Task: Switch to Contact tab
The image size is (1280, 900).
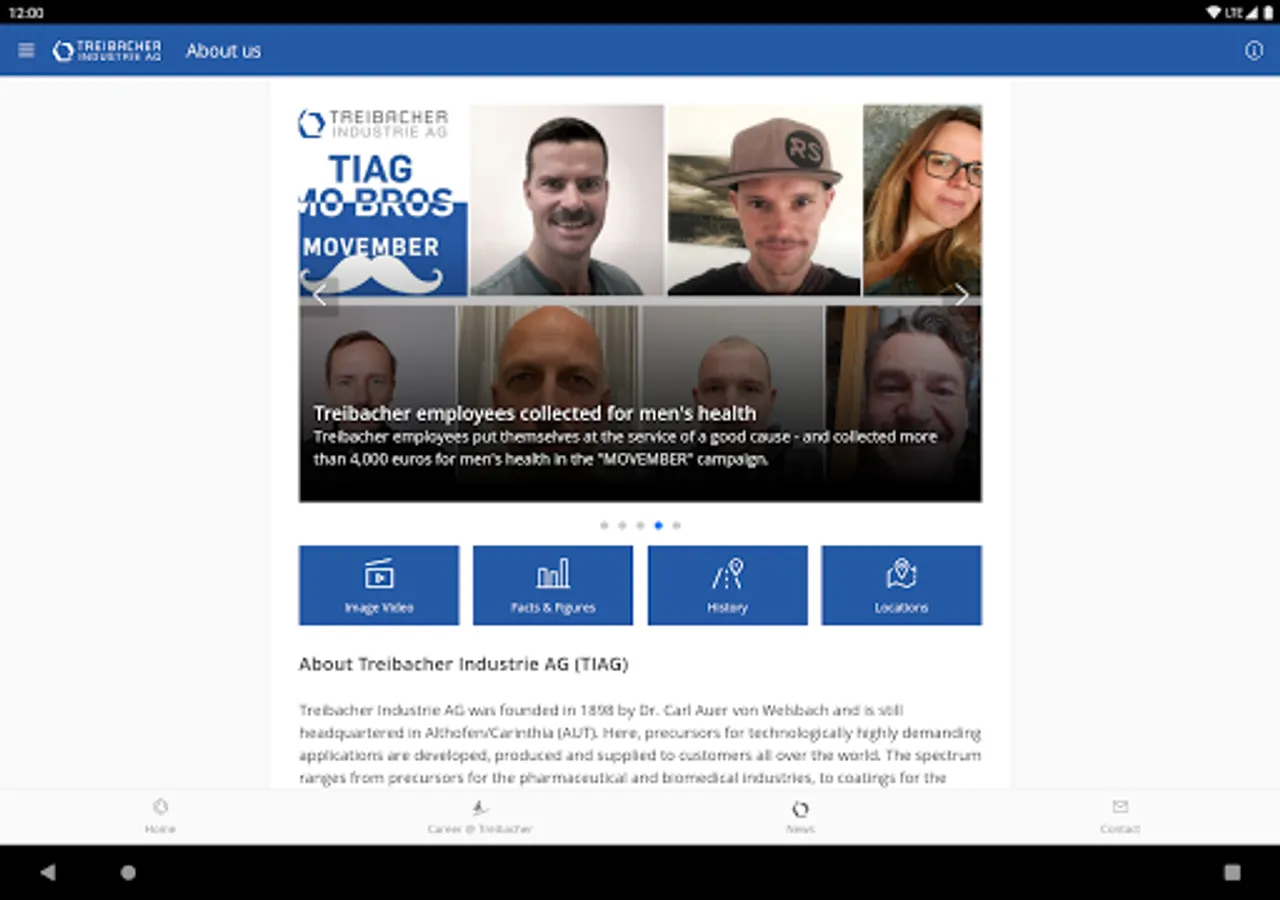Action: coord(1120,816)
